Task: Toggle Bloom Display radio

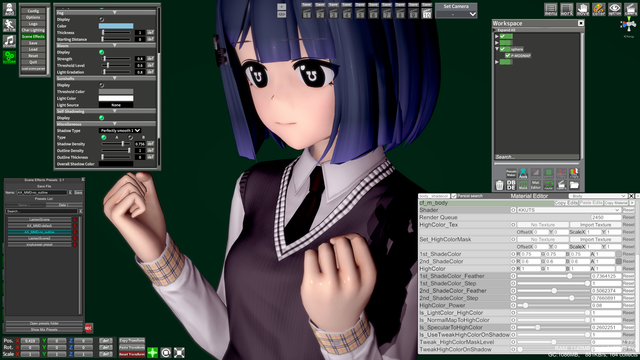Action: coord(102,52)
